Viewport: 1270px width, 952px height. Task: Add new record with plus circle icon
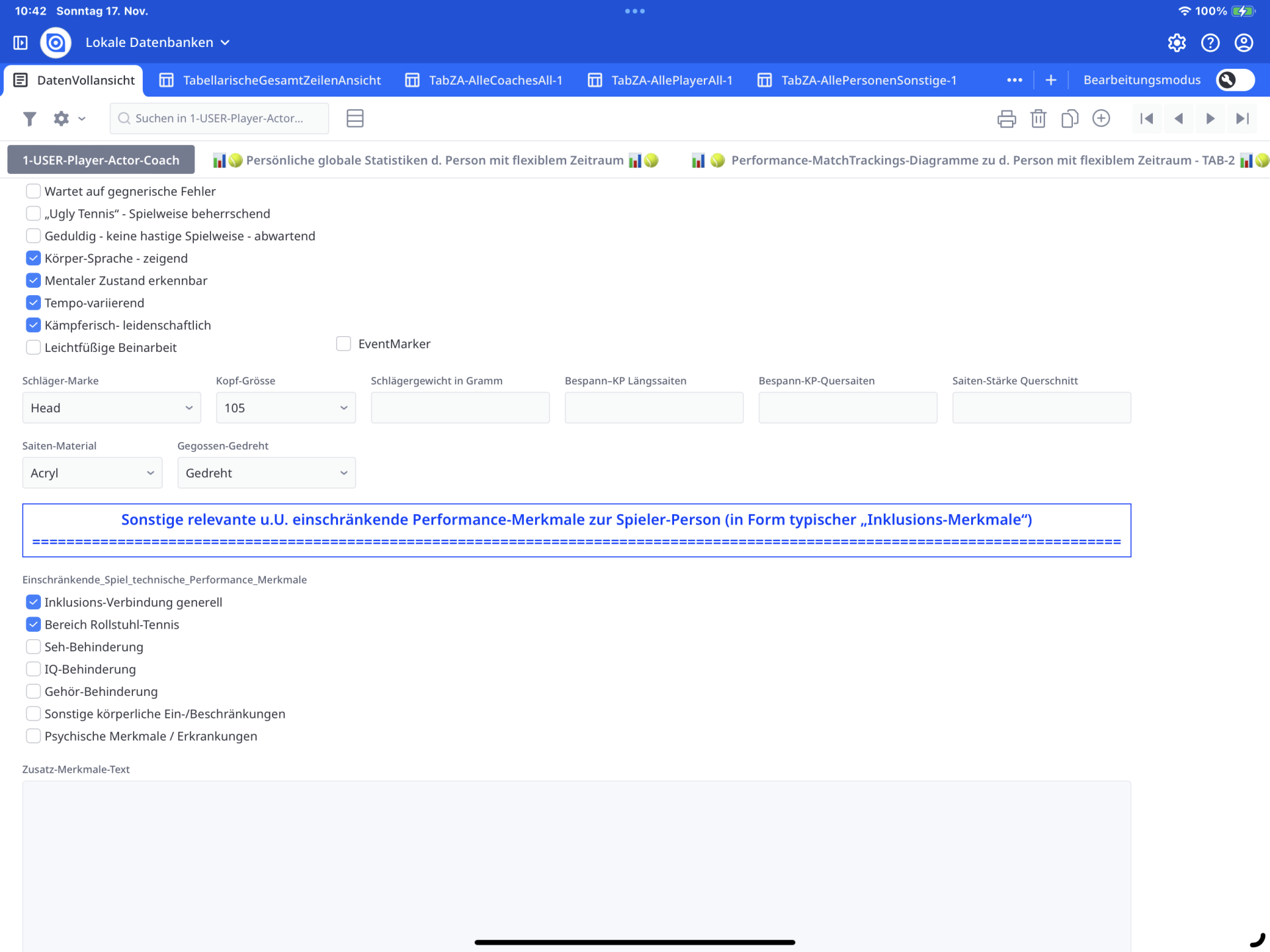(1101, 118)
